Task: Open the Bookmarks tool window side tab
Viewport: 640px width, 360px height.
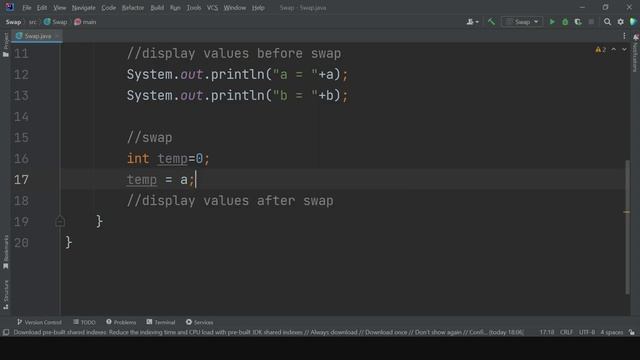Action: 6,252
